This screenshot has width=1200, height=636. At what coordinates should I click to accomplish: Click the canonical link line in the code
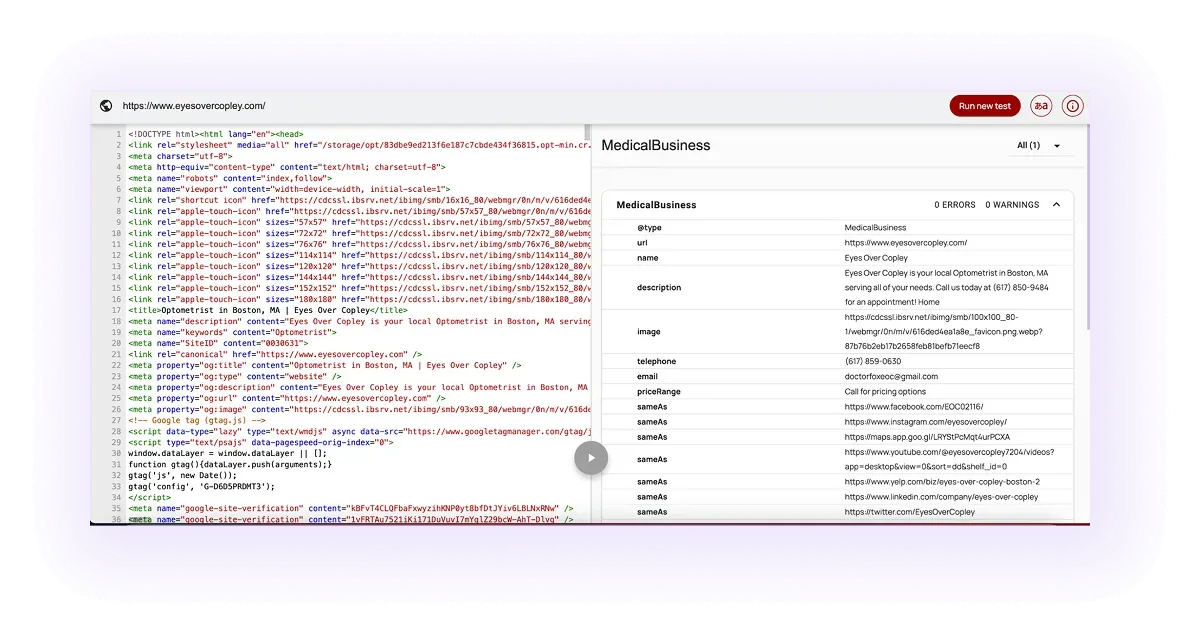click(x=275, y=354)
